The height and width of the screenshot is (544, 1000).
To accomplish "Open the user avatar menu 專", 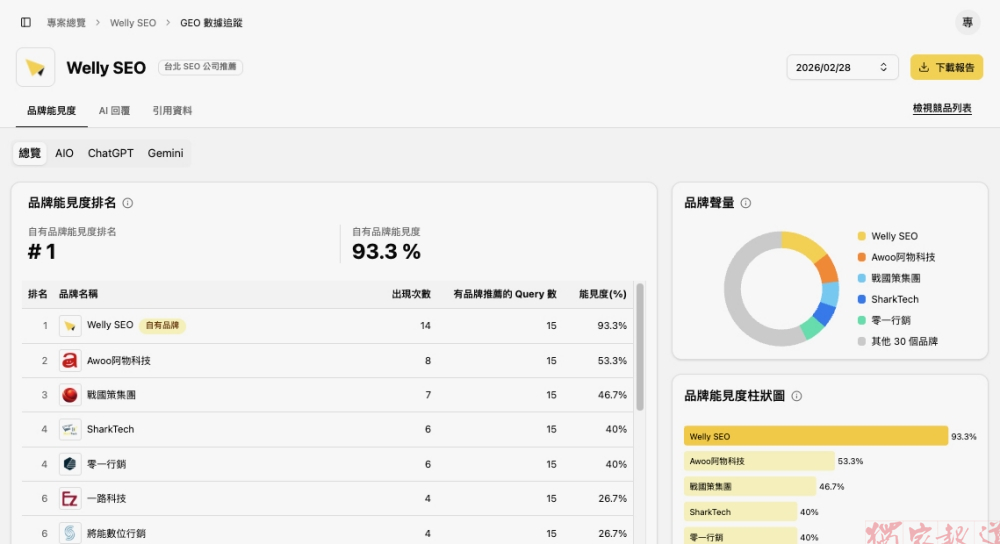I will click(x=967, y=22).
